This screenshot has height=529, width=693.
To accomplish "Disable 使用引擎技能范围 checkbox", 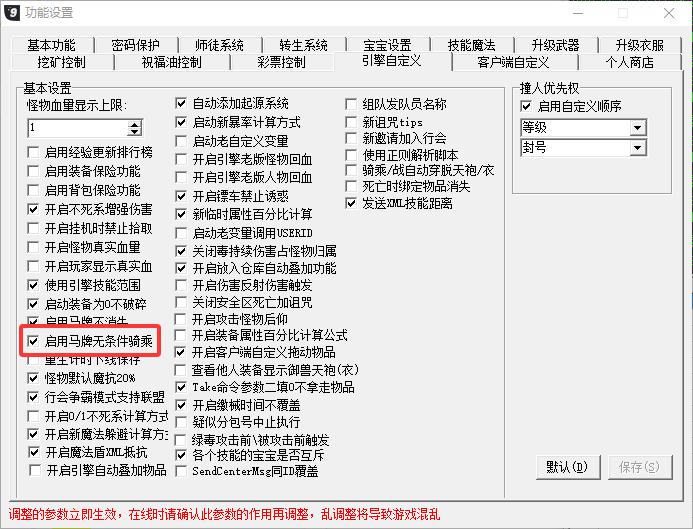I will (x=33, y=285).
